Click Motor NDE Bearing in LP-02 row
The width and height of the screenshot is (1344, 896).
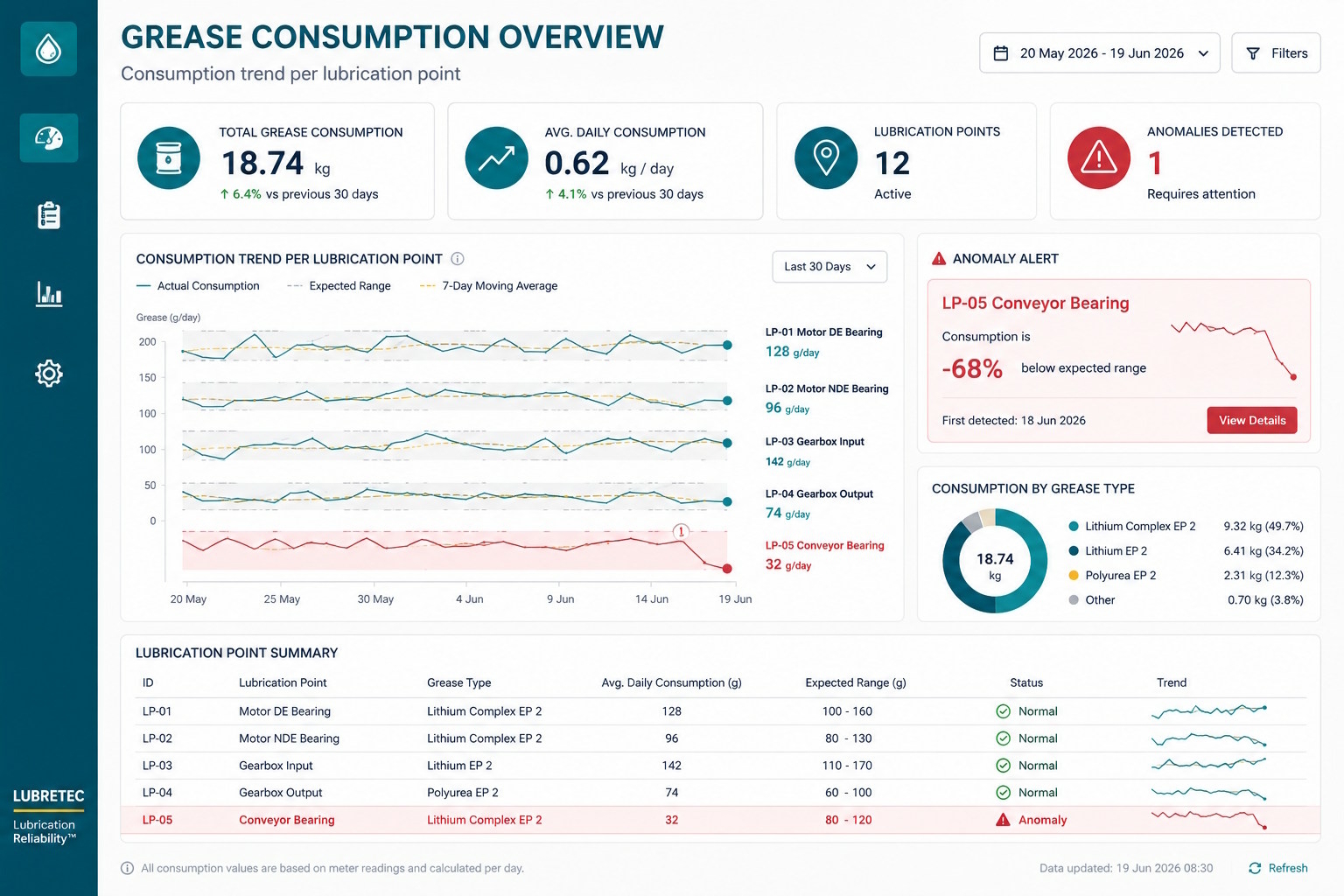(x=289, y=738)
